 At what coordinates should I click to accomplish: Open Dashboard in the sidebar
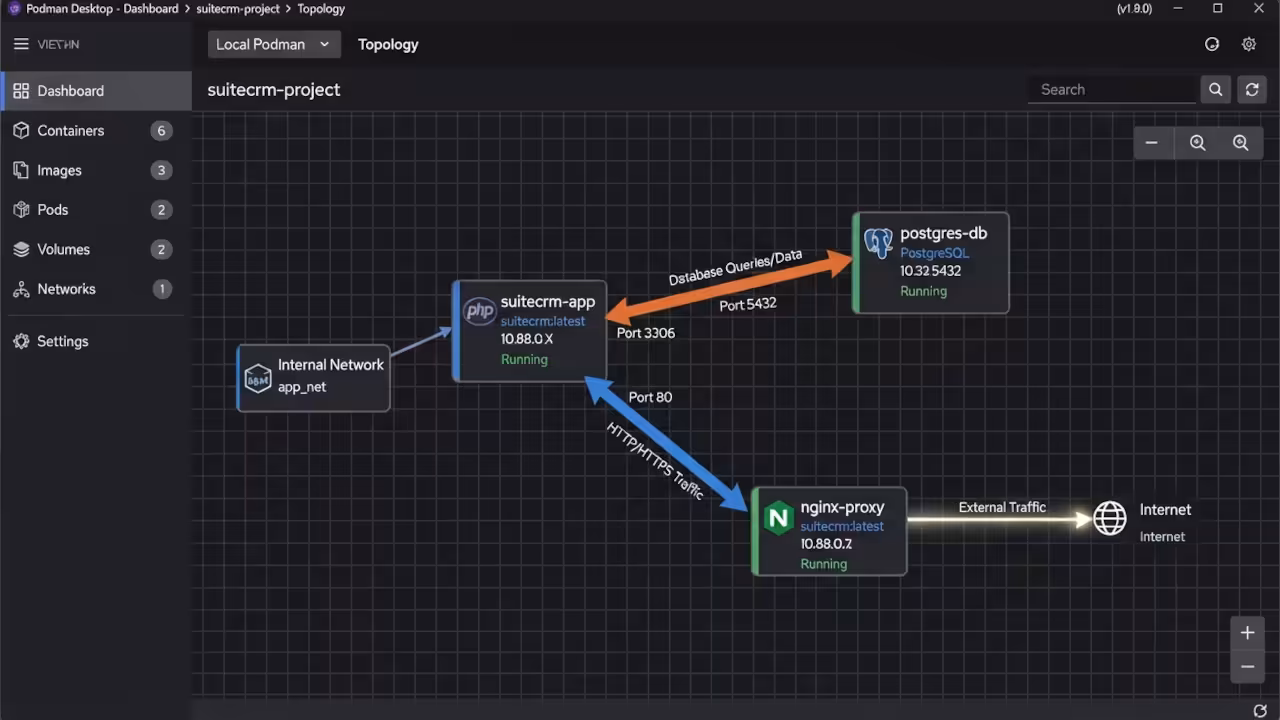(96, 91)
